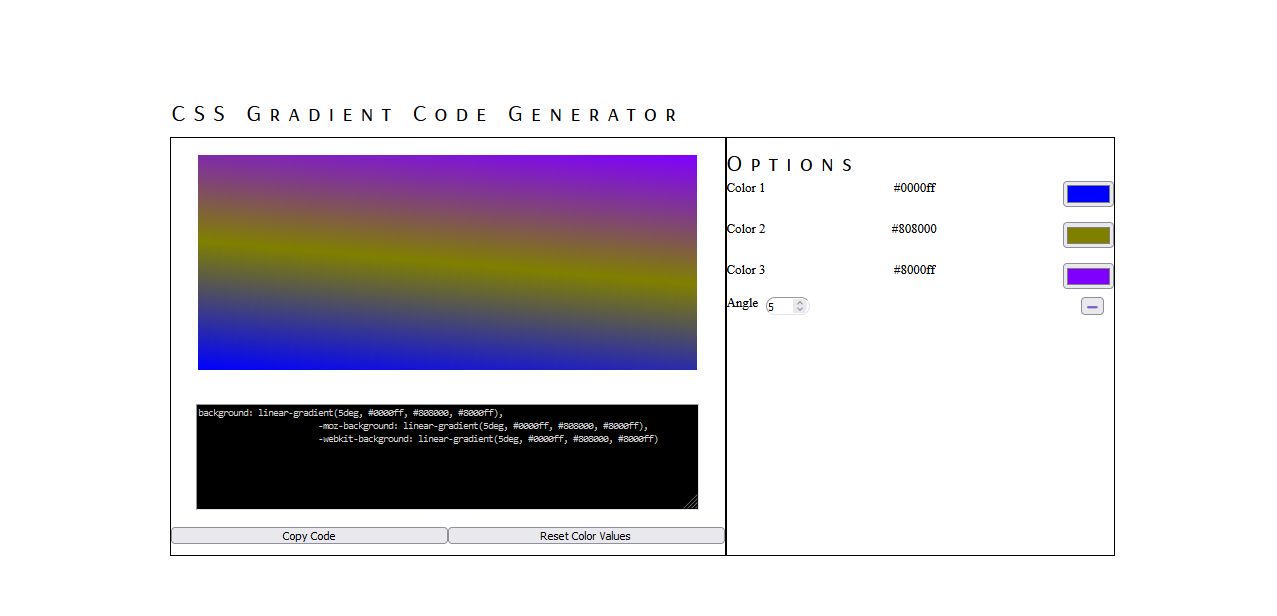Click the textarea resize handle corner
This screenshot has height=616, width=1277.
tap(691, 502)
